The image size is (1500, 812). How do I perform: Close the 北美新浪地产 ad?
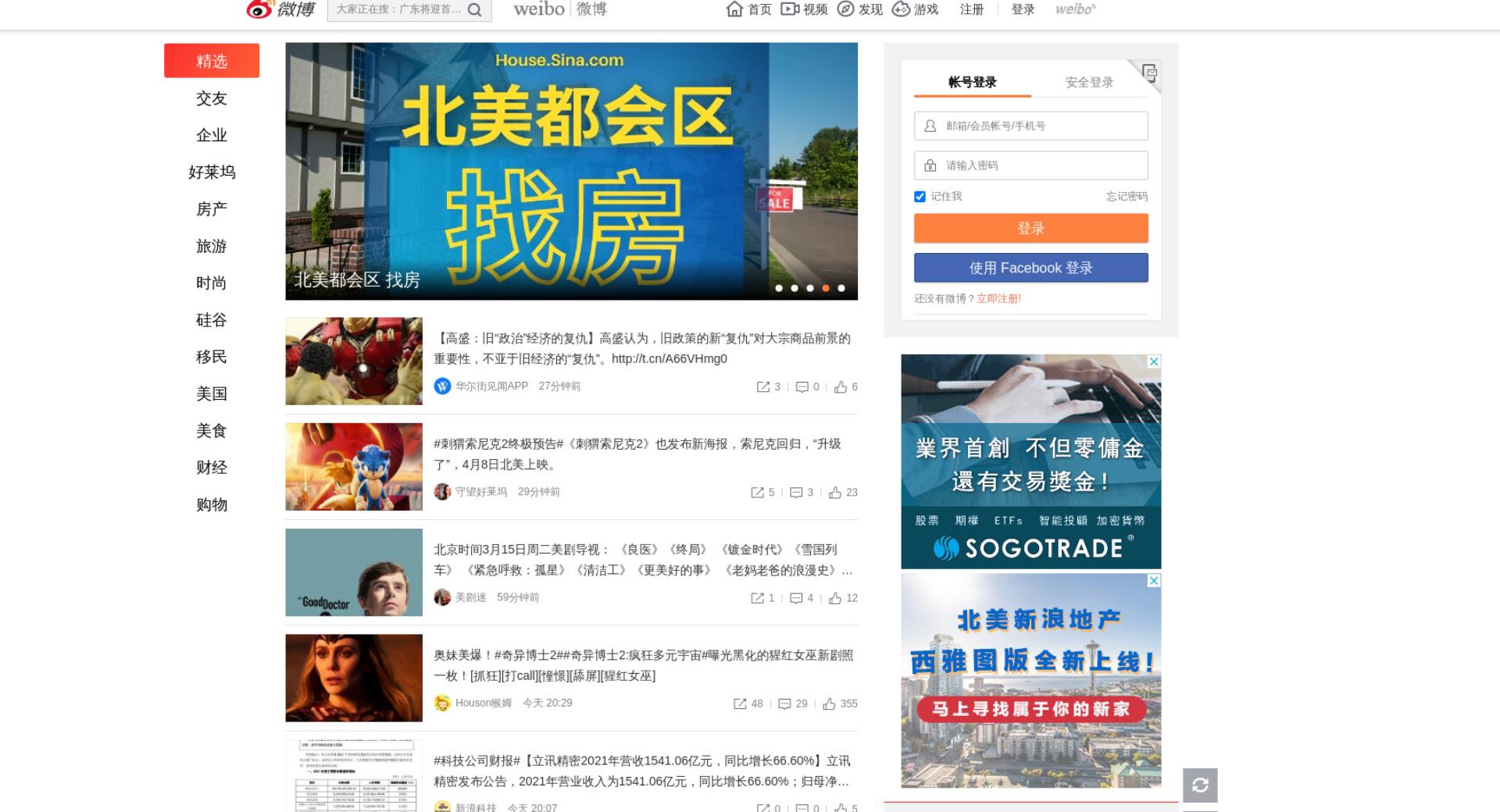[1154, 580]
